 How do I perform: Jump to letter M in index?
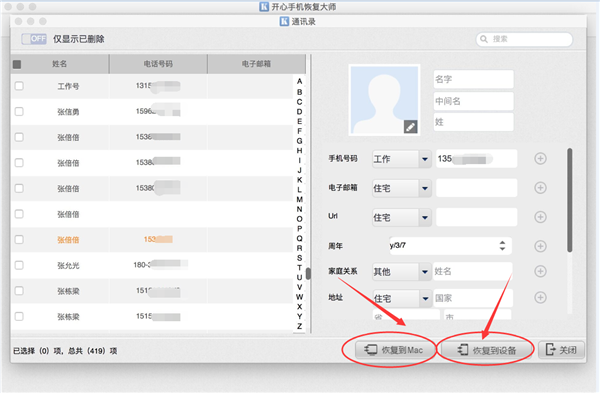tap(299, 199)
